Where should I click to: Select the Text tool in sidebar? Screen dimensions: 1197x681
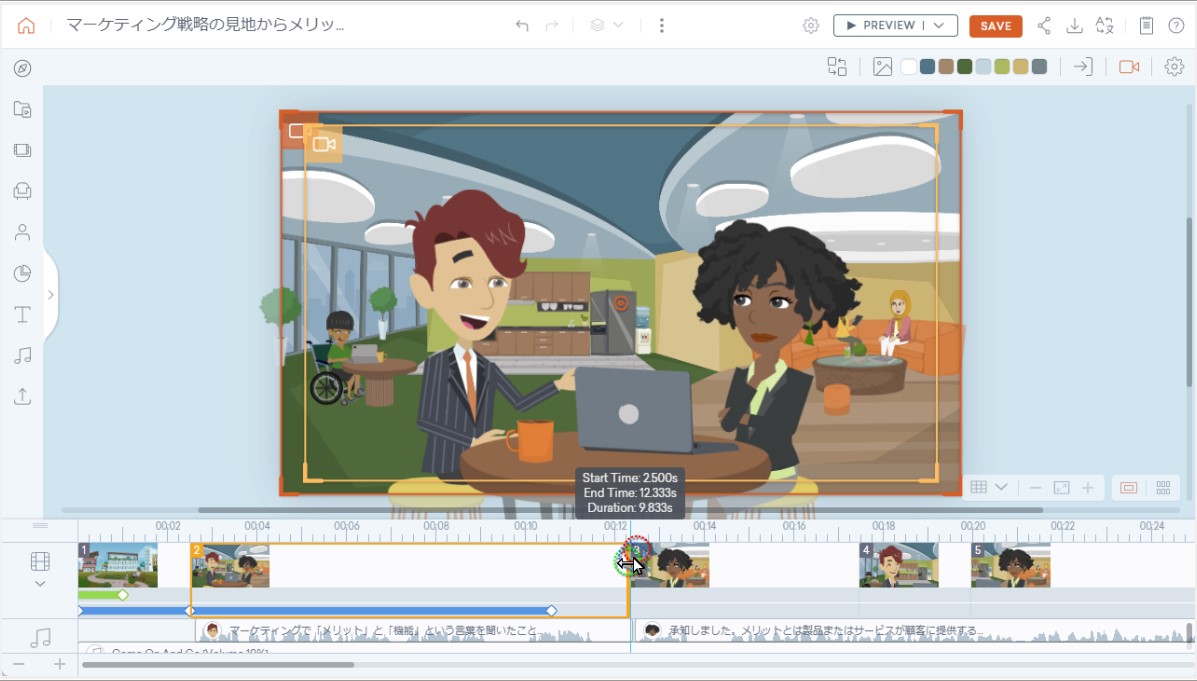click(x=22, y=315)
